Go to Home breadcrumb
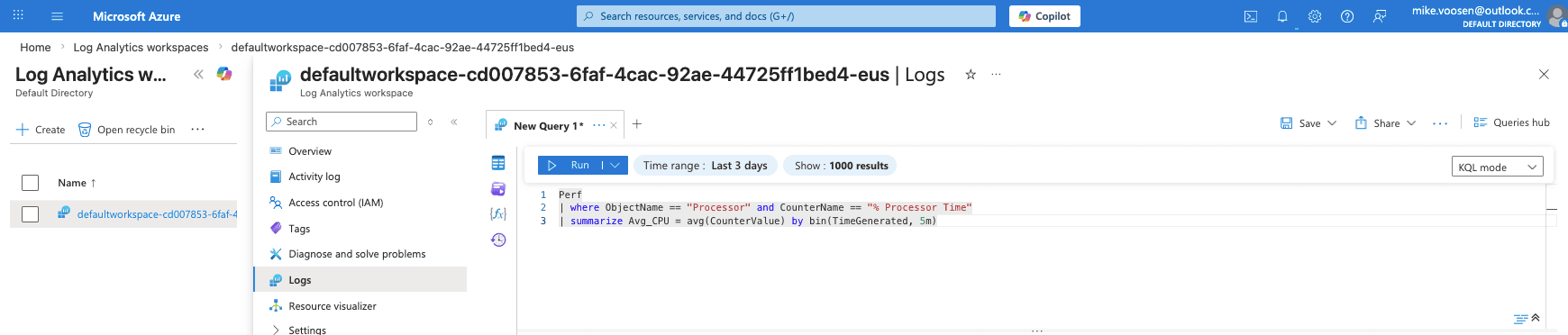This screenshot has height=335, width=1568. click(35, 48)
